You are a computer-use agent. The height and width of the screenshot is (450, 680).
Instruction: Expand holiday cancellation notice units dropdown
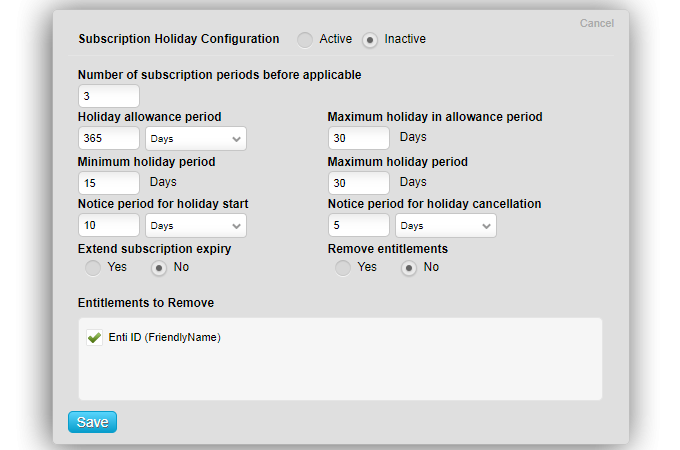point(446,225)
